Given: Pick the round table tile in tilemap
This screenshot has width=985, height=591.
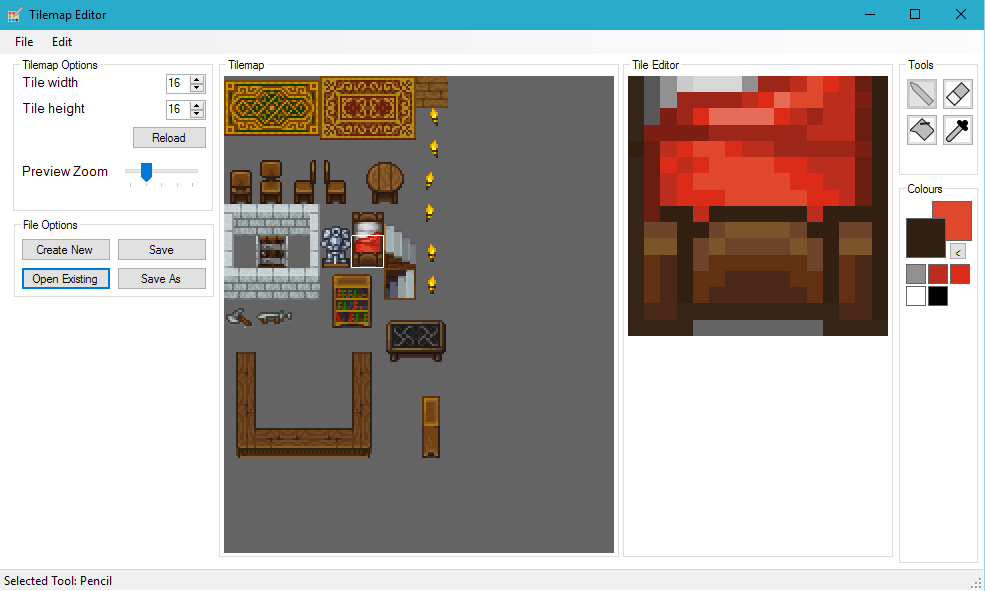Looking at the screenshot, I should click(384, 182).
